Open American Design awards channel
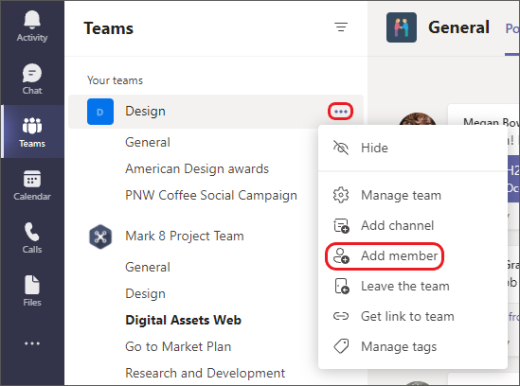 [x=197, y=169]
